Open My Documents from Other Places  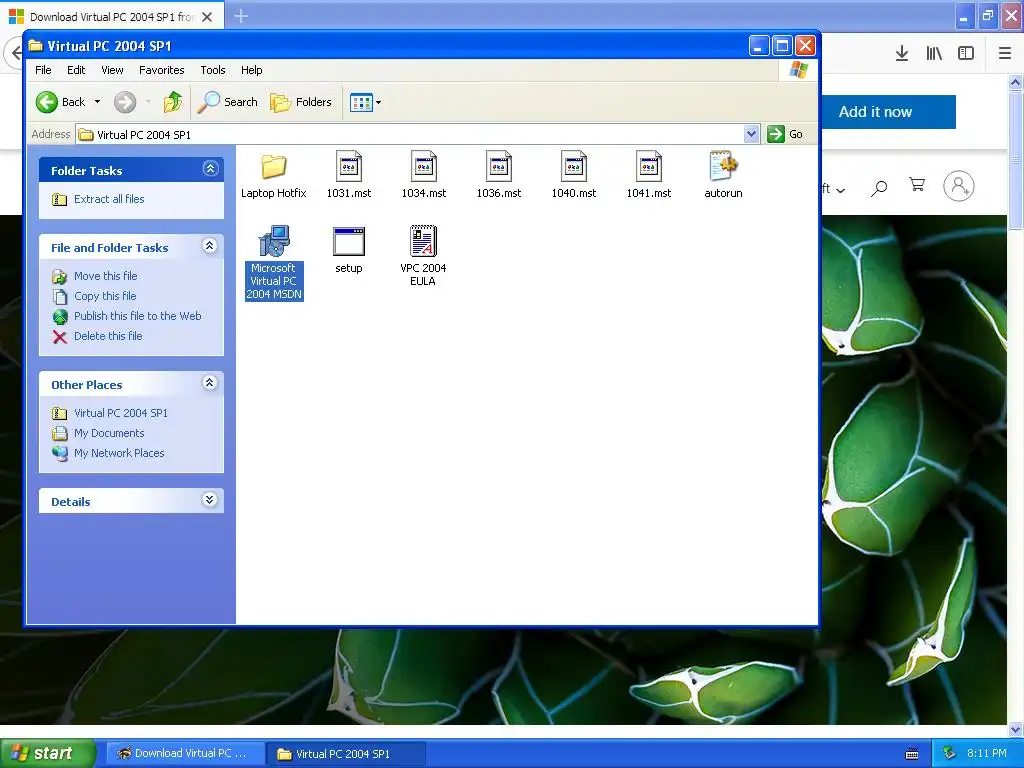(109, 434)
